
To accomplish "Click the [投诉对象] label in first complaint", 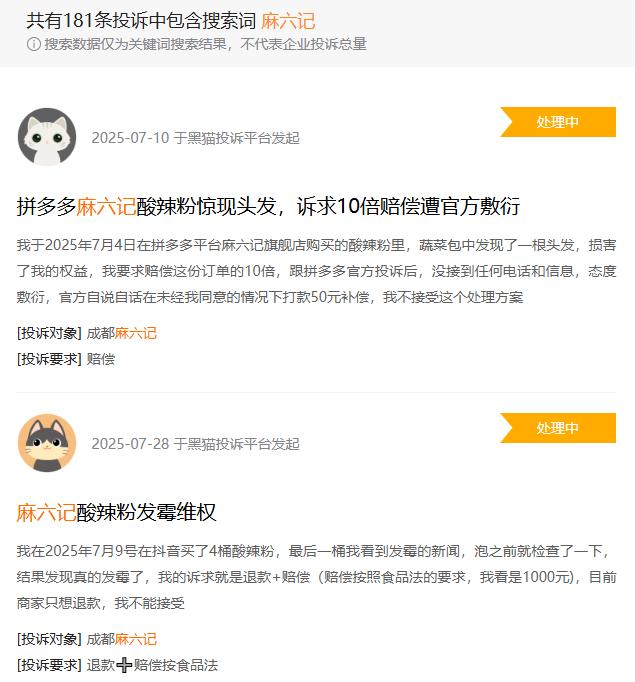I will click(x=49, y=333).
